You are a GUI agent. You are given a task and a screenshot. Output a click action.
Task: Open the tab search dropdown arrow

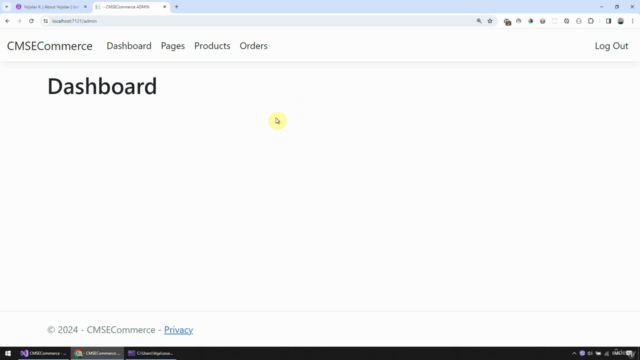tap(7, 7)
